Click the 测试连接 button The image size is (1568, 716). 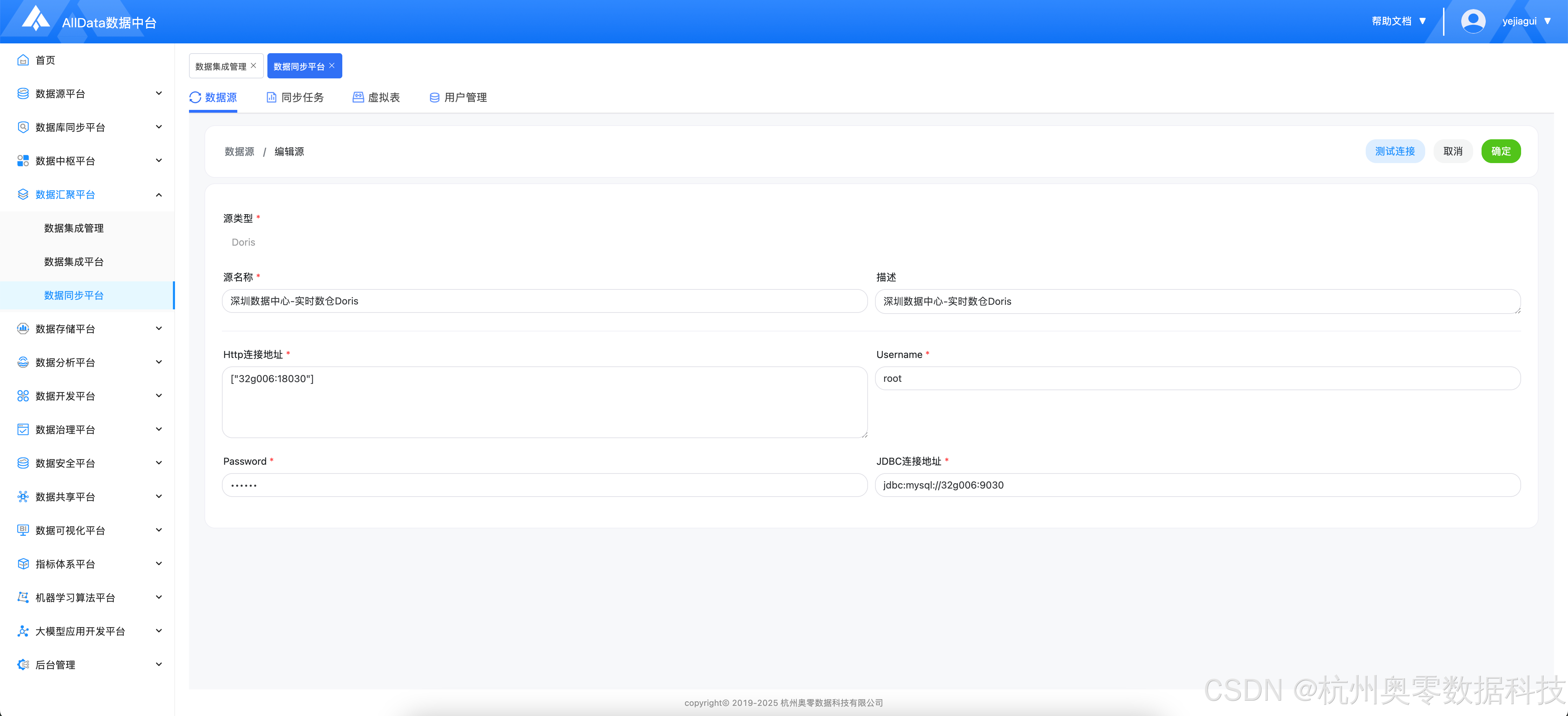tap(1394, 151)
